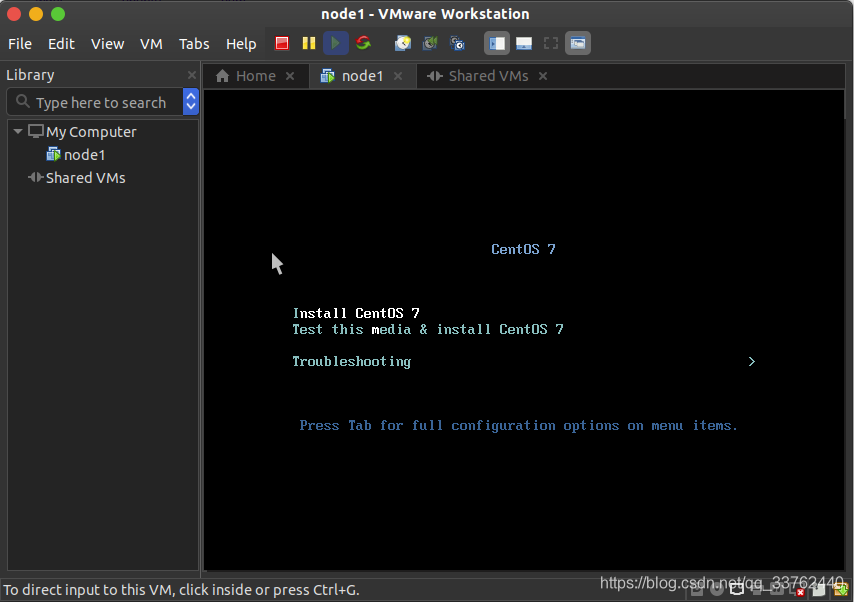This screenshot has width=854, height=602.
Task: Click the window title 'node1 - VMware Workstation'
Action: [425, 14]
